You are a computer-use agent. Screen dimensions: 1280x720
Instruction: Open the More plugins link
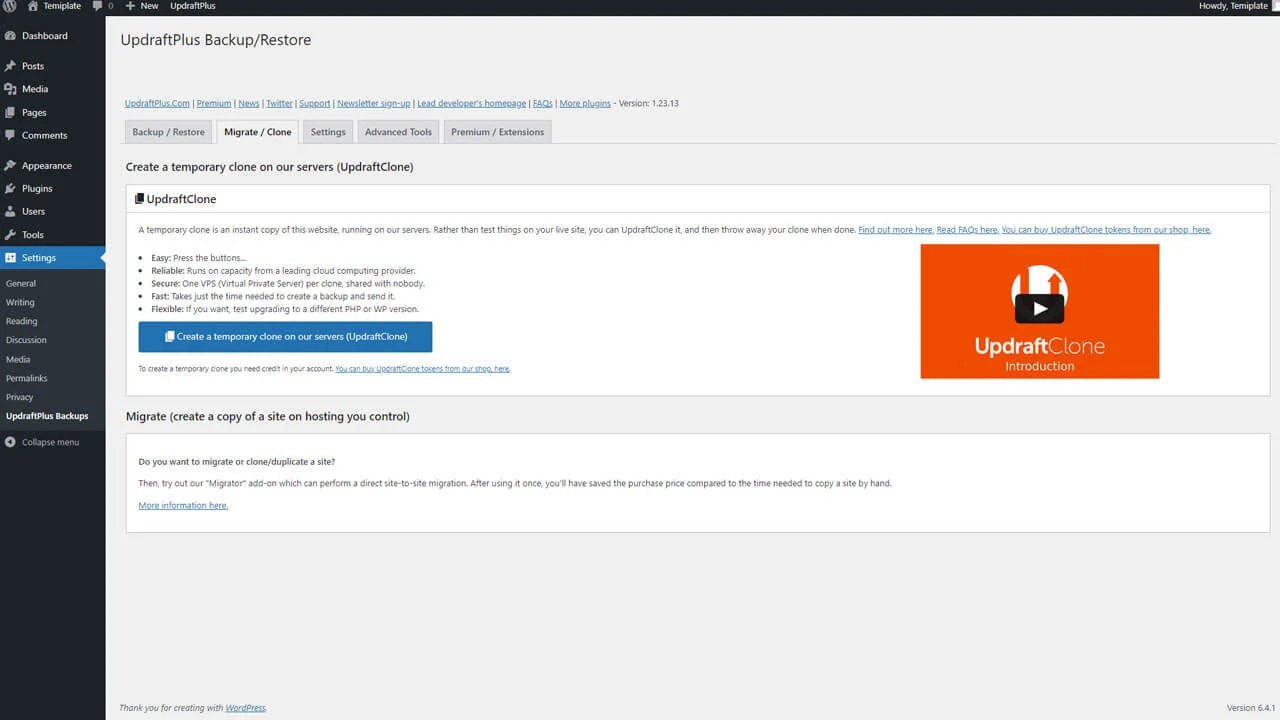click(x=585, y=103)
